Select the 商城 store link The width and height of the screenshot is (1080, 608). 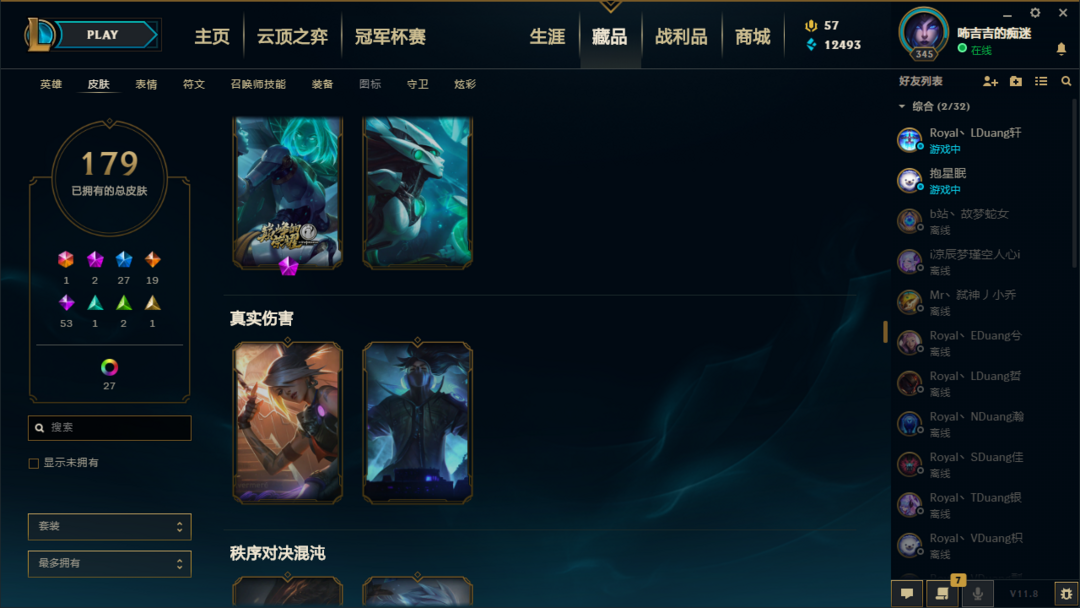[752, 36]
